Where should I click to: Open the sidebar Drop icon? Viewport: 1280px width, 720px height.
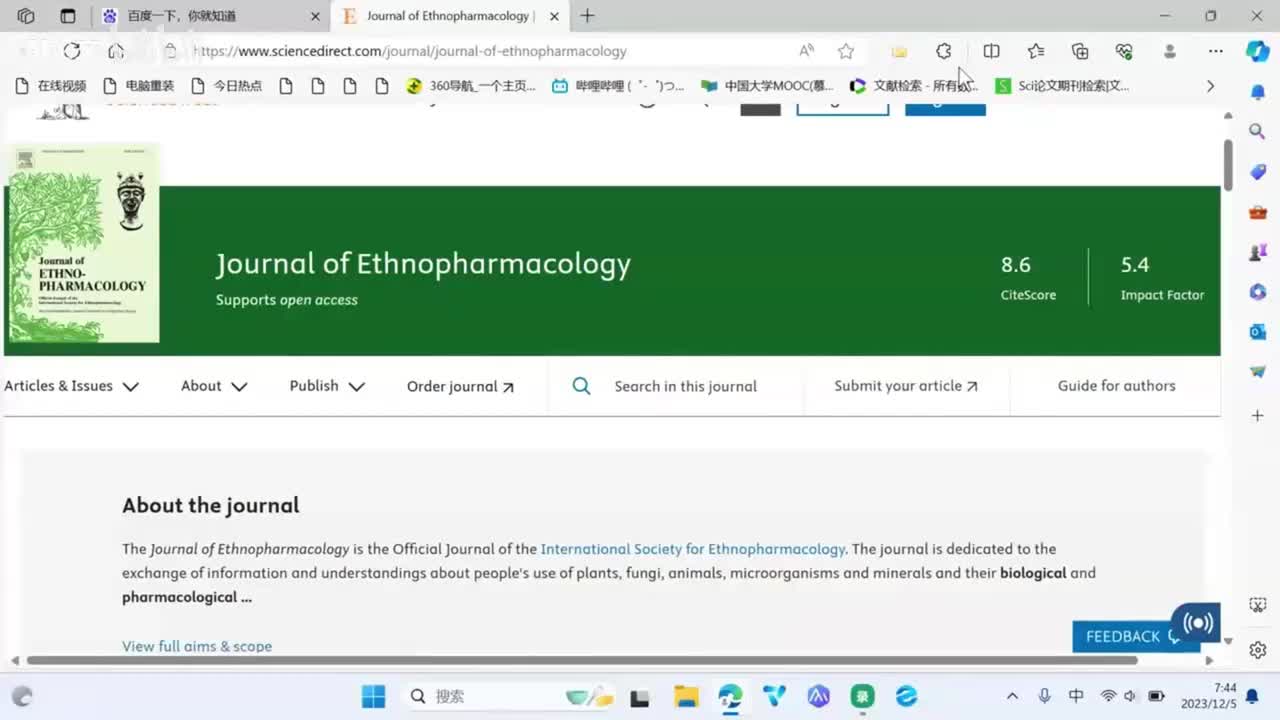click(x=1258, y=372)
